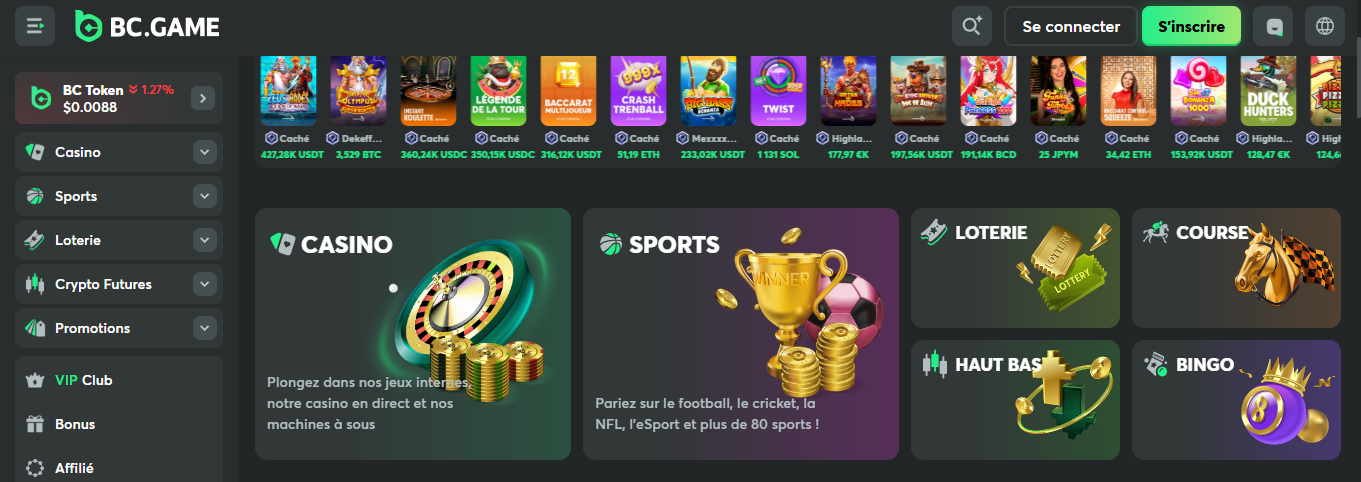This screenshot has height=482, width=1361.
Task: Open Bonus gift icon in sidebar
Action: coord(35,424)
